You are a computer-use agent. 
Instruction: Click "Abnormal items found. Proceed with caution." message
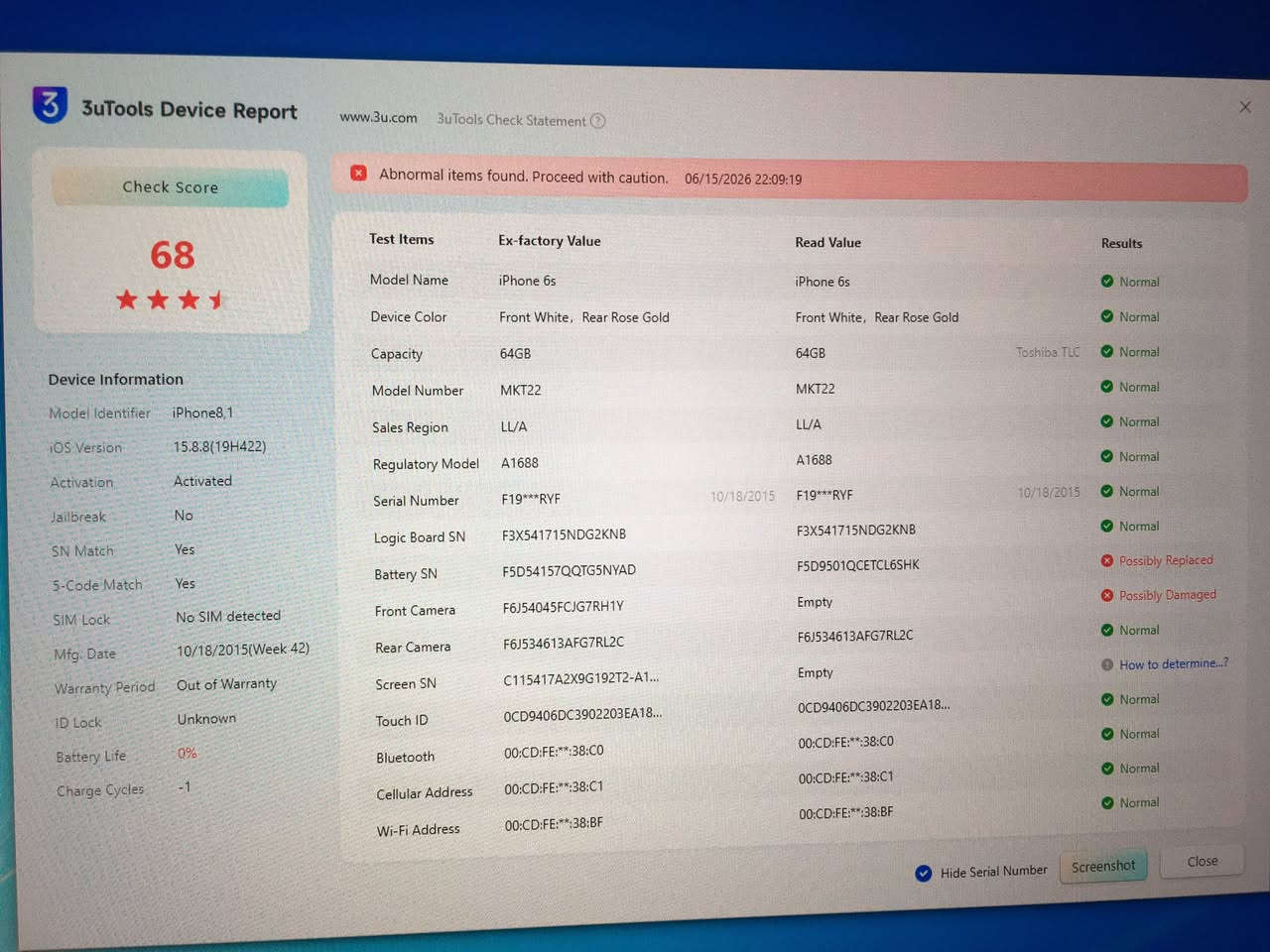(524, 177)
